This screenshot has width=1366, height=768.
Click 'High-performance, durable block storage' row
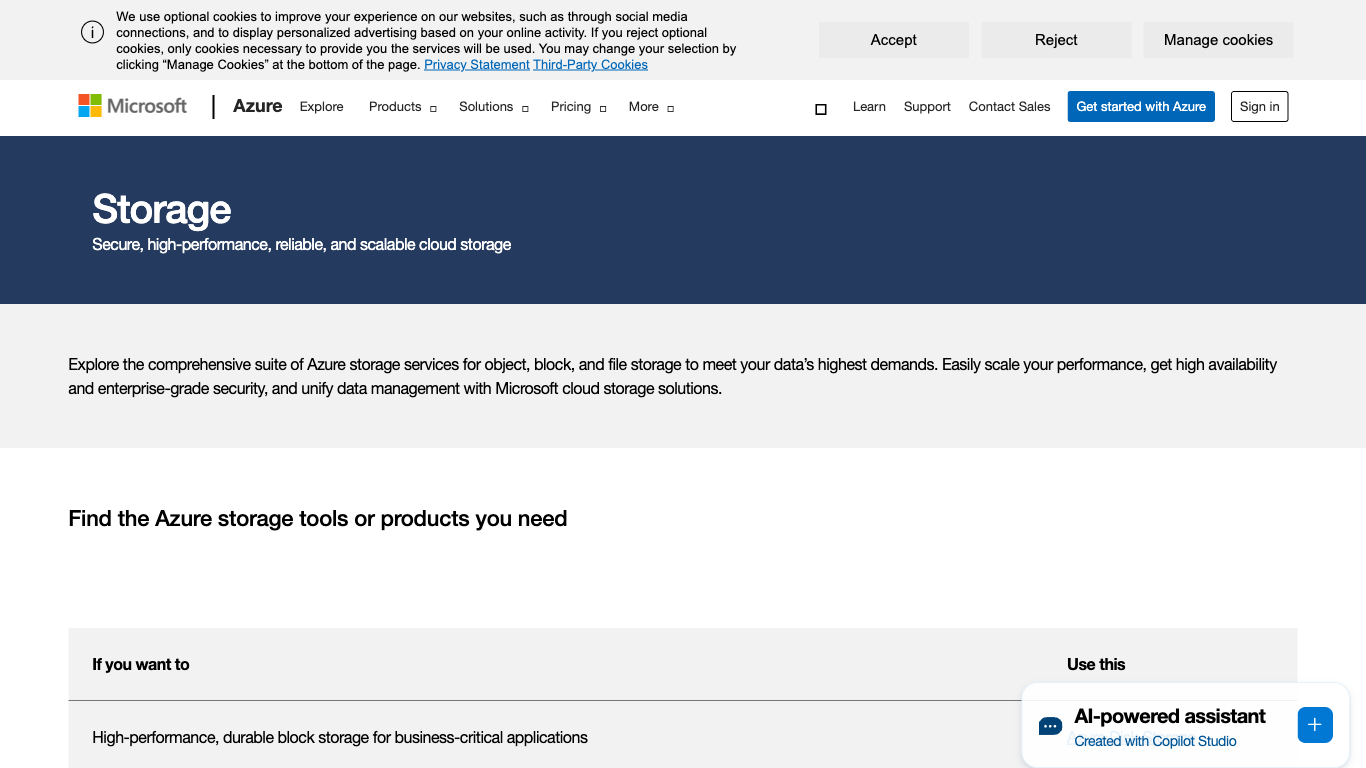point(340,738)
